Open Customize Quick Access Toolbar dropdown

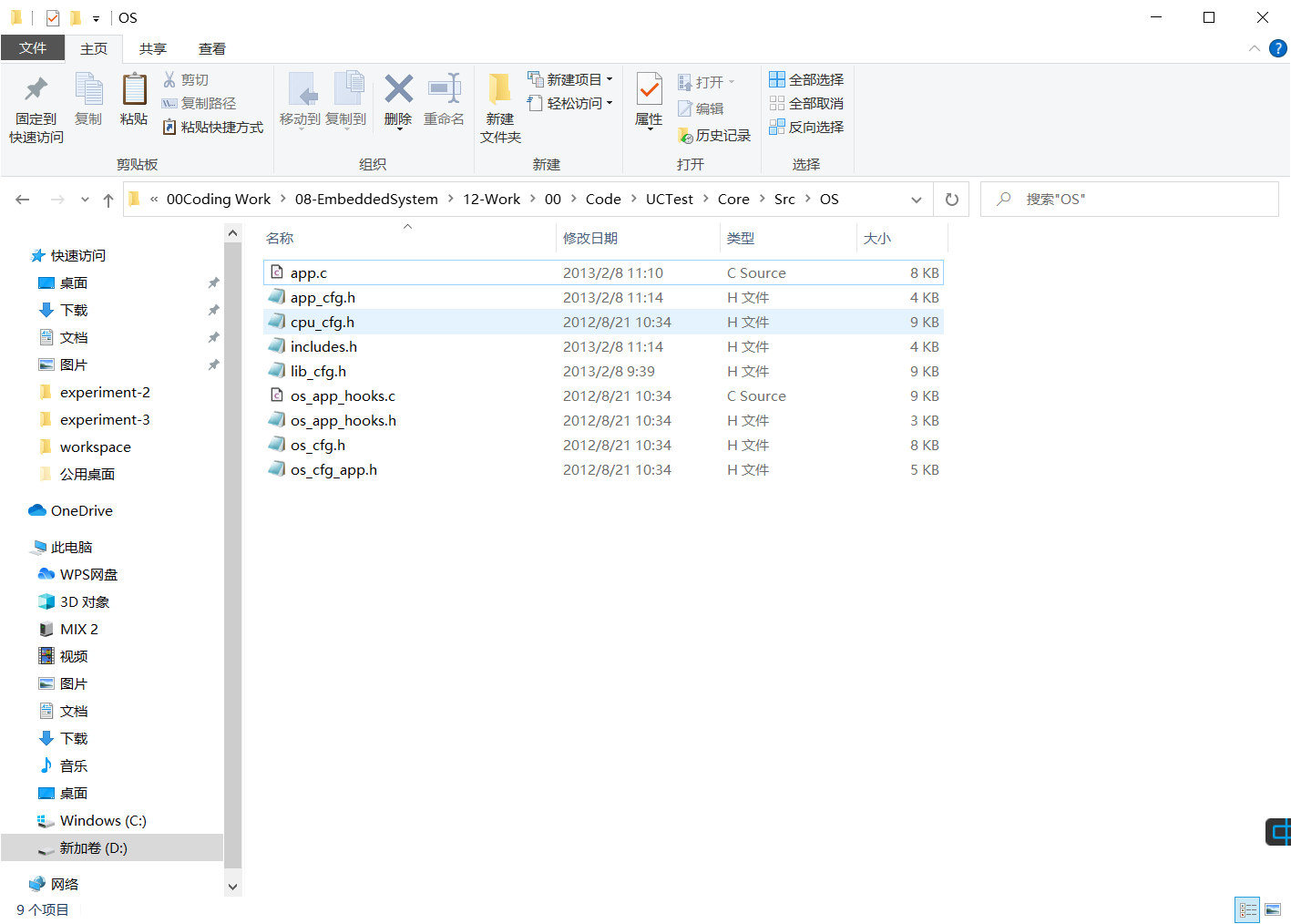point(96,19)
